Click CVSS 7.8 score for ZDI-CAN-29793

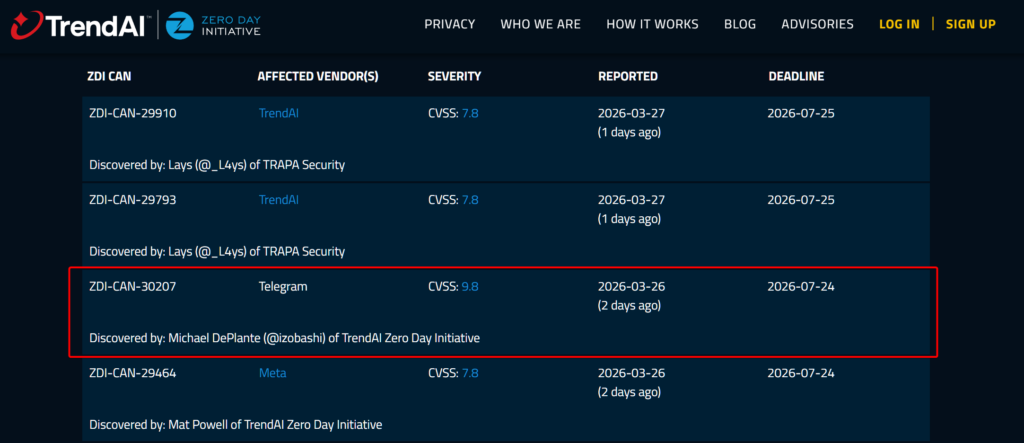(469, 200)
